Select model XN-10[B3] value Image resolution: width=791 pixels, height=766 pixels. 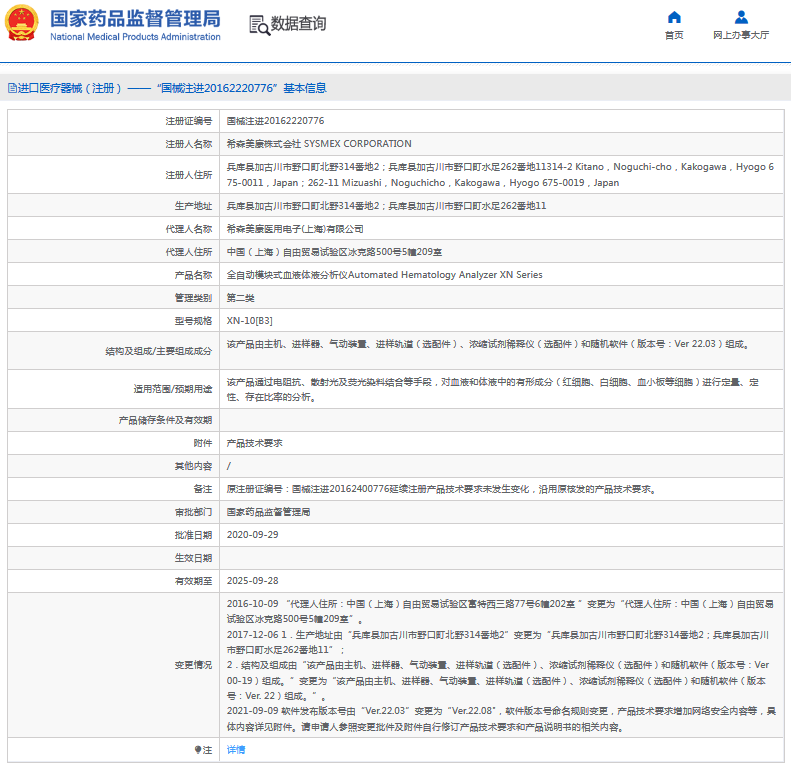[250, 321]
